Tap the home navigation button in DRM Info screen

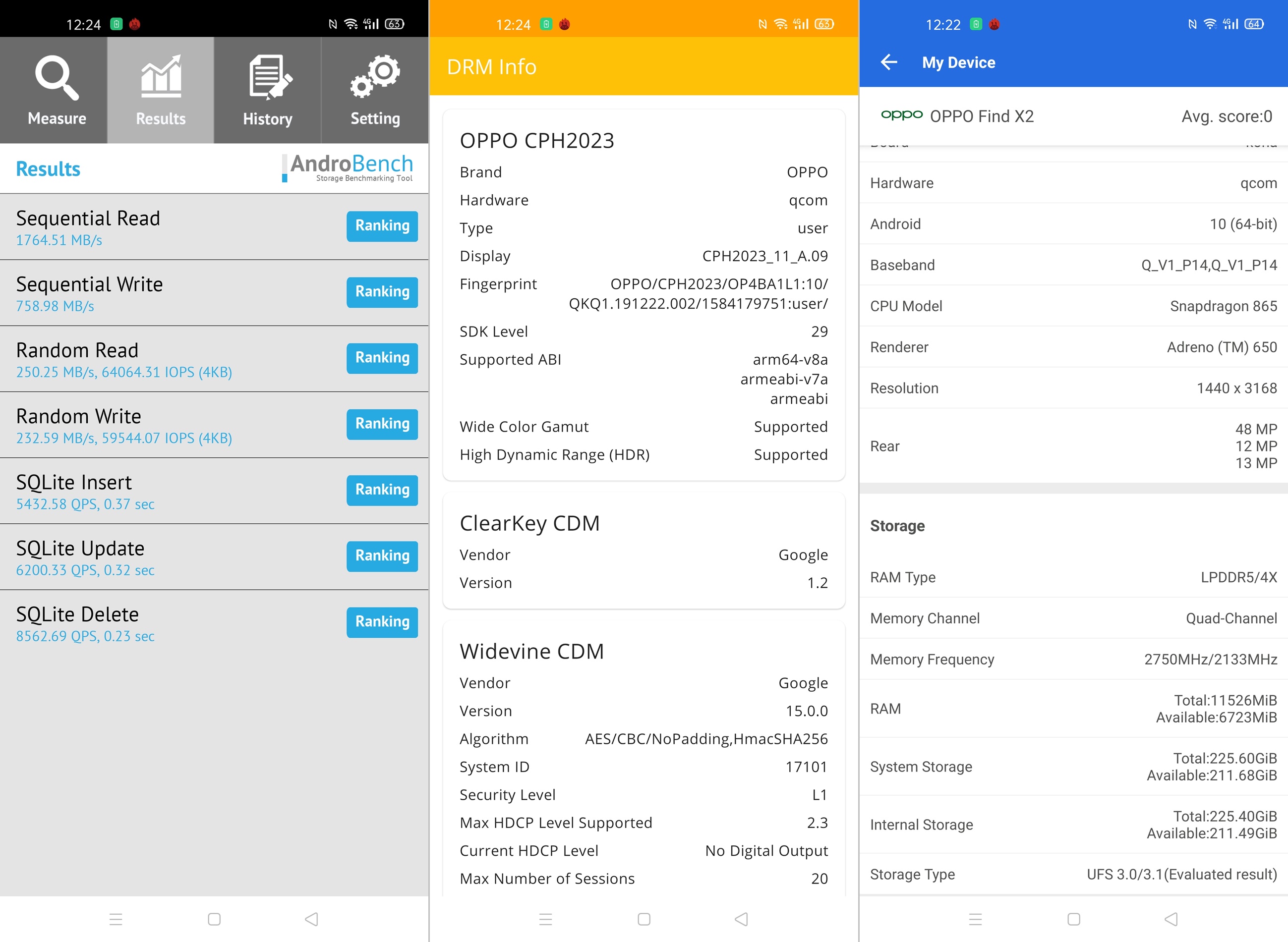pyautogui.click(x=644, y=919)
